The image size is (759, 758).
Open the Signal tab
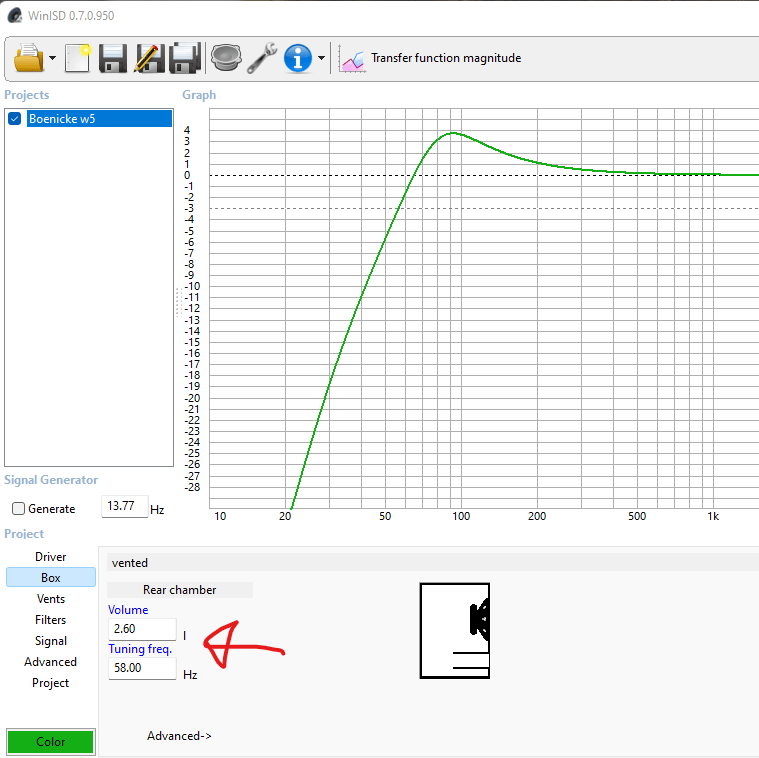50,641
